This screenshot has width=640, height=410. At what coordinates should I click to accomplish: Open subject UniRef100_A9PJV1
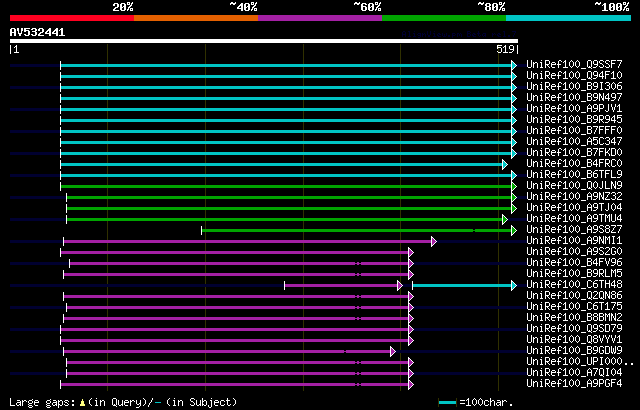coord(574,109)
